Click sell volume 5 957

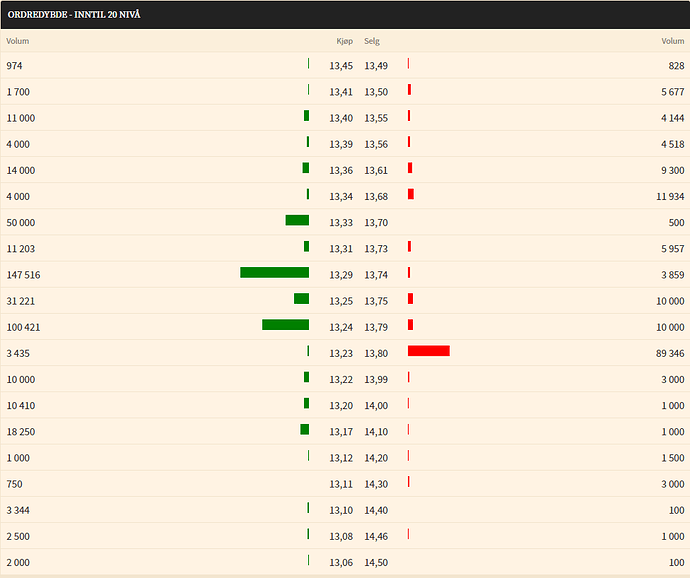(x=673, y=249)
